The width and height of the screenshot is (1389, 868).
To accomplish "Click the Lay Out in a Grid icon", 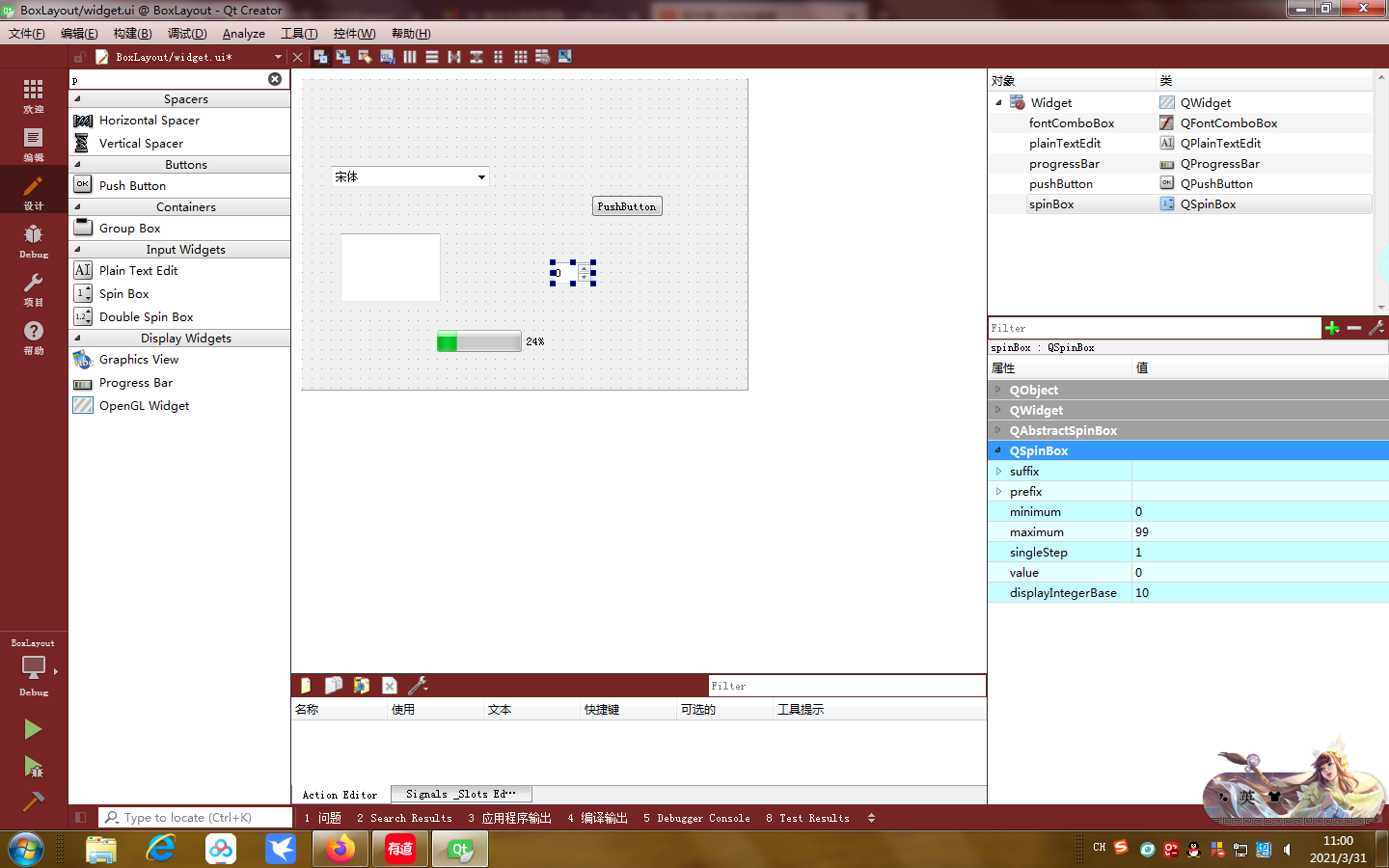I will pos(520,56).
